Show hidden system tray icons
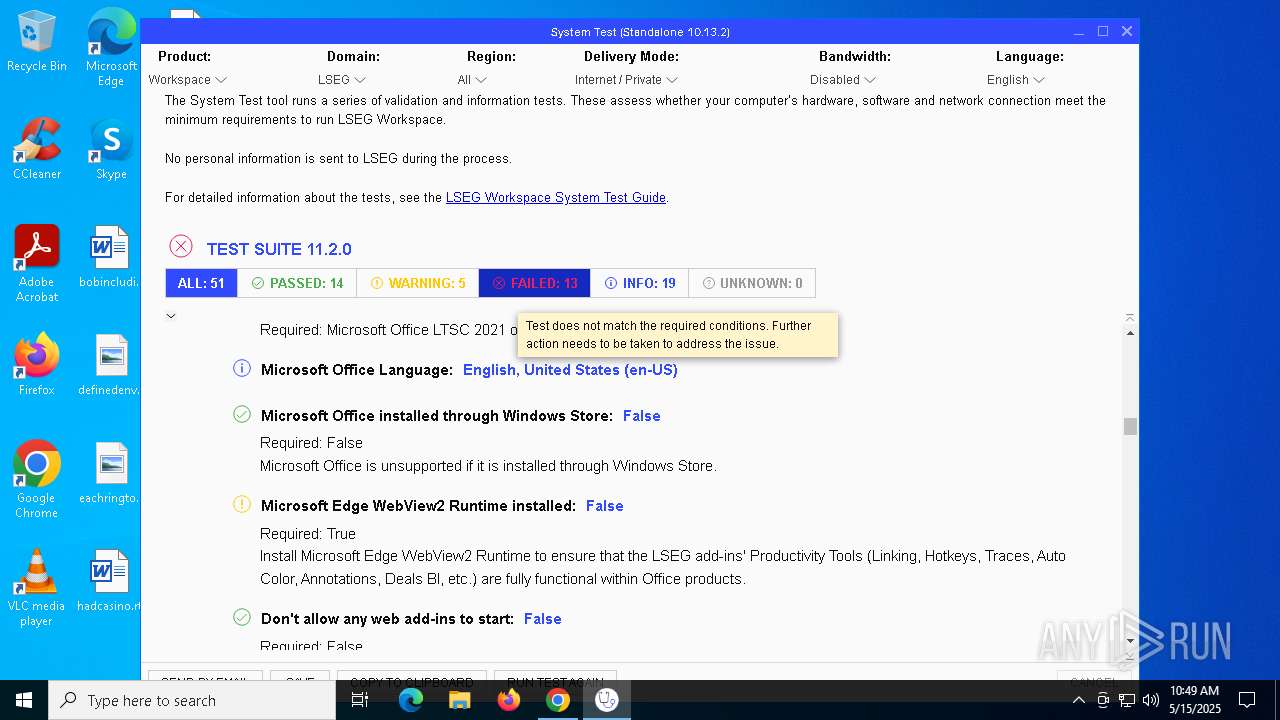 click(1079, 700)
